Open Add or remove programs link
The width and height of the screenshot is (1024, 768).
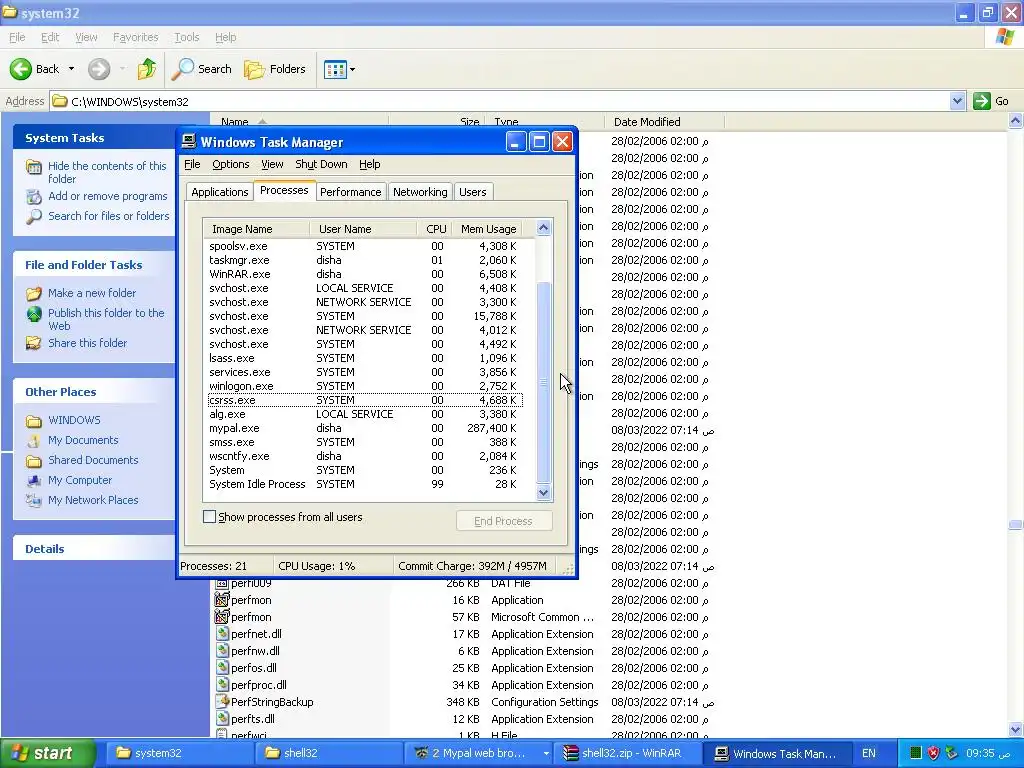pos(108,196)
